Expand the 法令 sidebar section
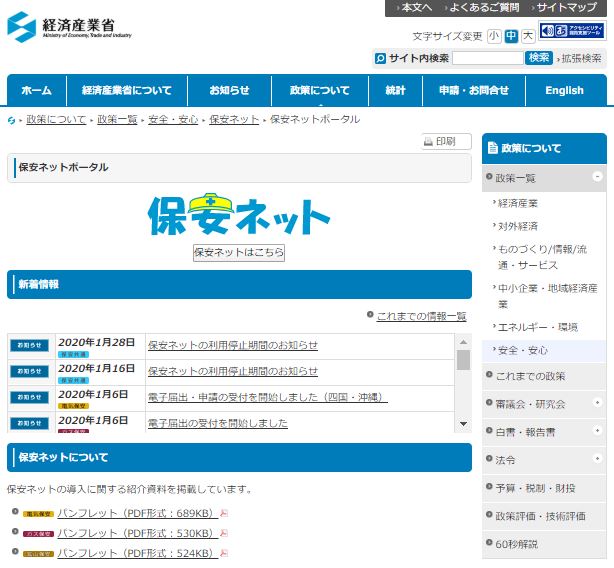Image resolution: width=614 pixels, height=568 pixels. point(597,458)
